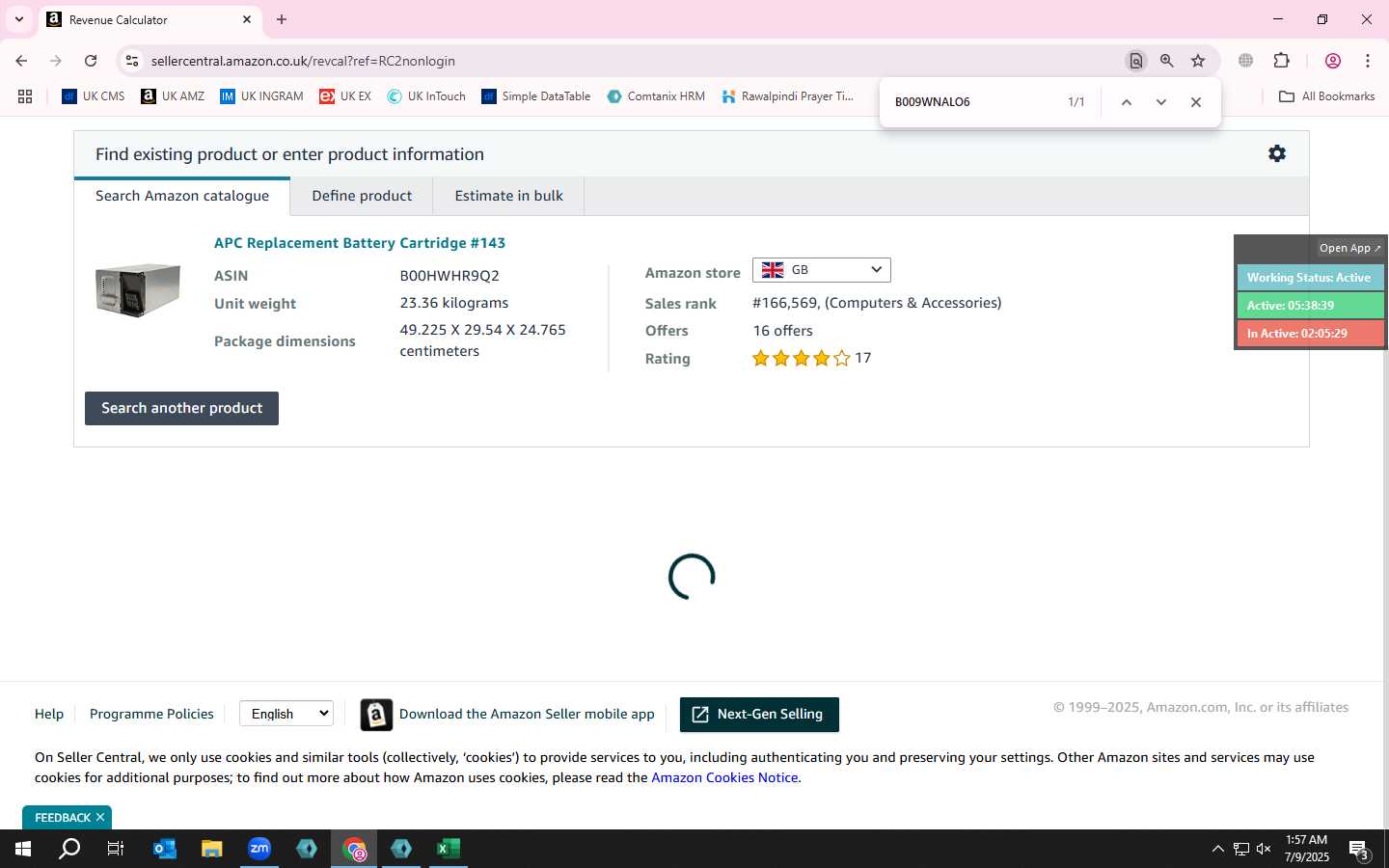
Task: Click Download the Amazon Seller mobile app
Action: click(527, 715)
